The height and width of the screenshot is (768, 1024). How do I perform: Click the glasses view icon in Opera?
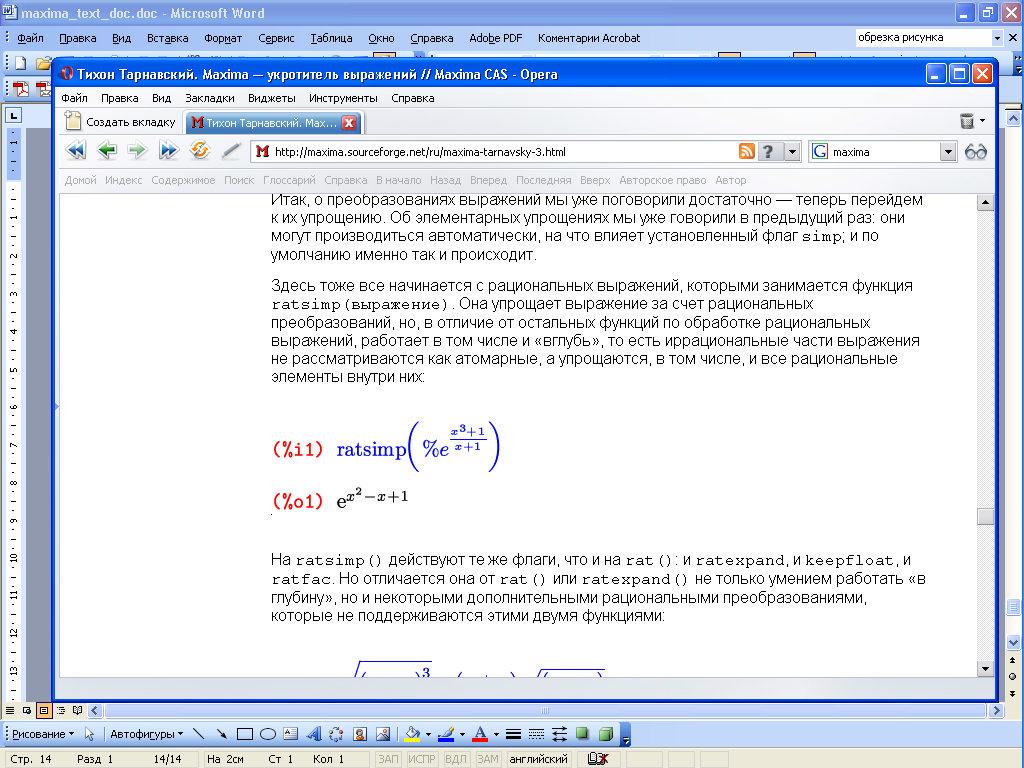(x=976, y=152)
